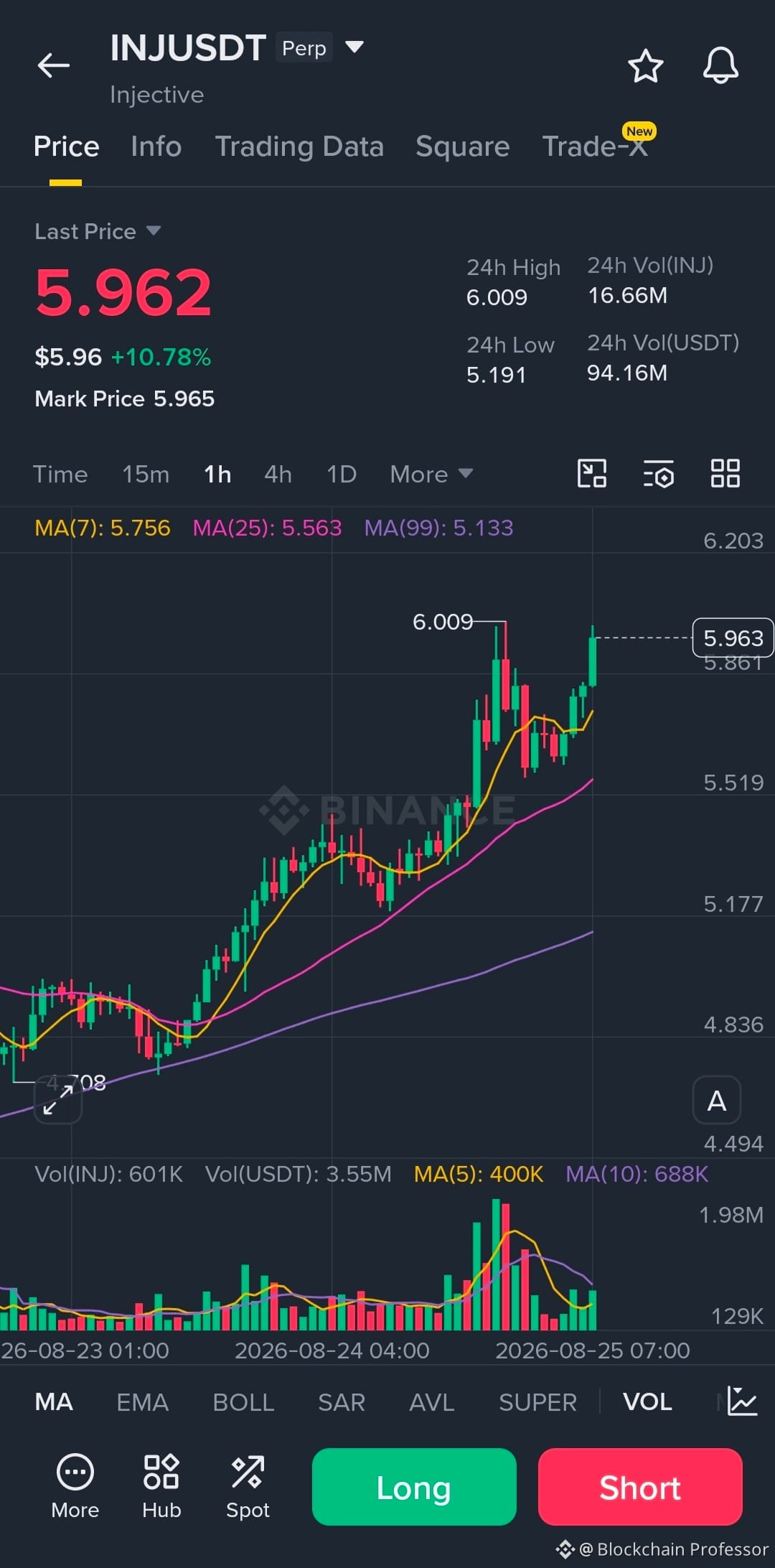Expand More intervals dropdown
This screenshot has height=1568, width=775.
pyautogui.click(x=431, y=474)
